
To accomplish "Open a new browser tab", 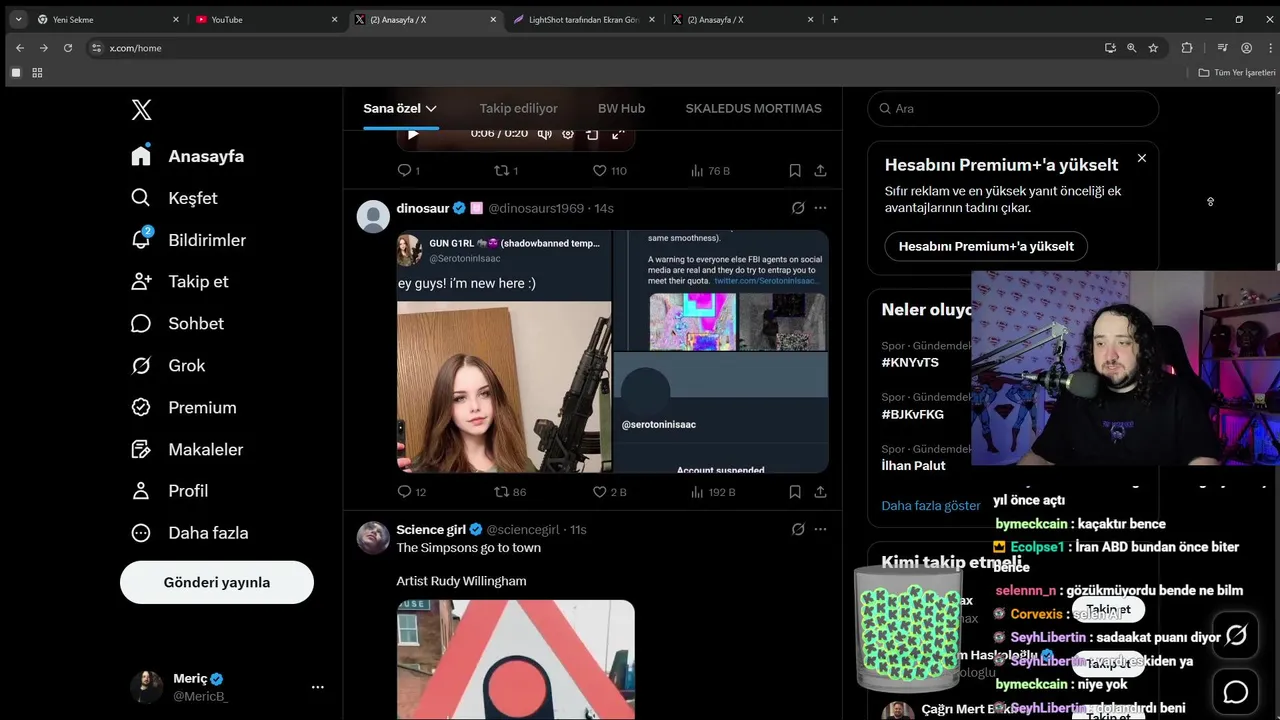I will 834,19.
